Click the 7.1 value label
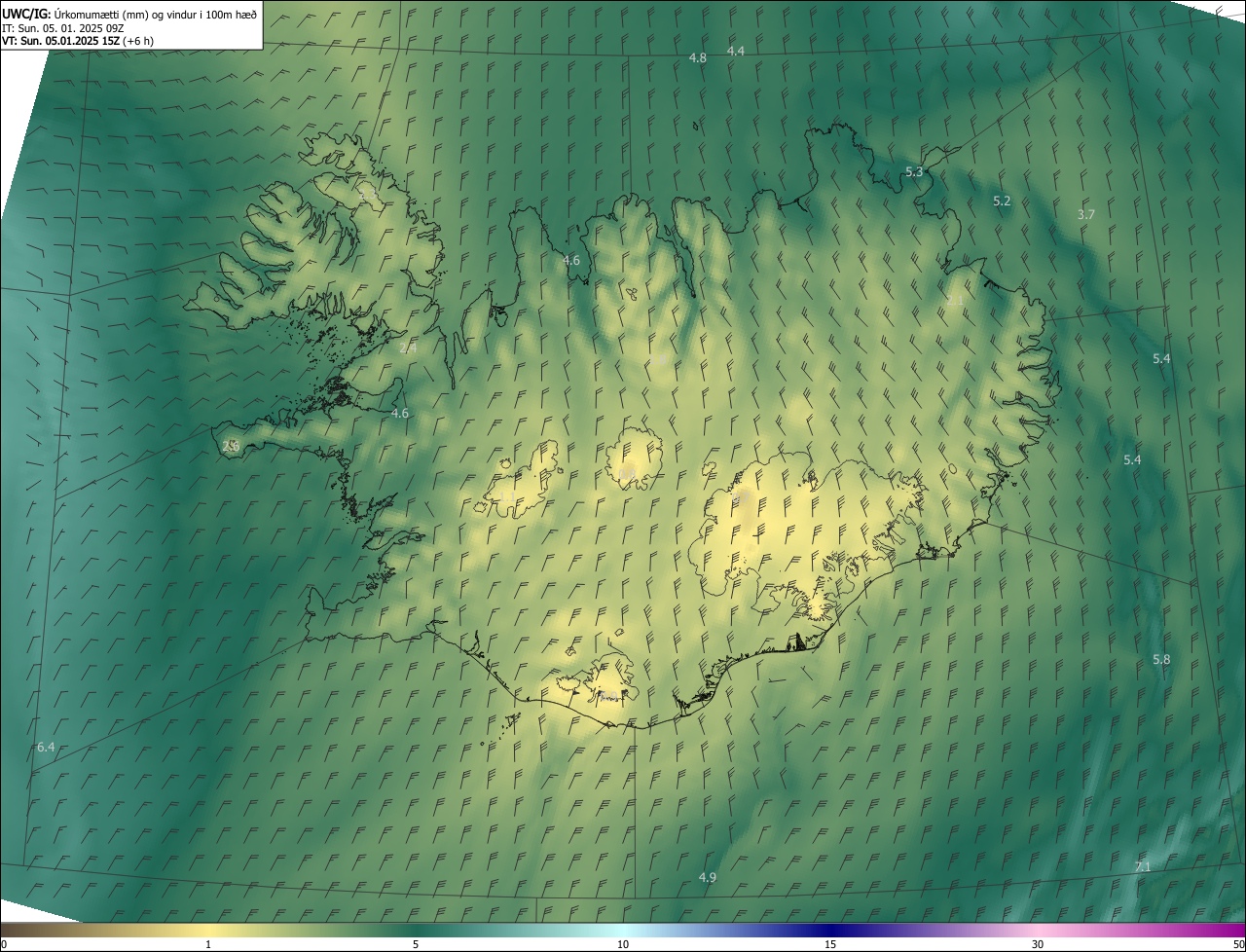 click(1143, 867)
